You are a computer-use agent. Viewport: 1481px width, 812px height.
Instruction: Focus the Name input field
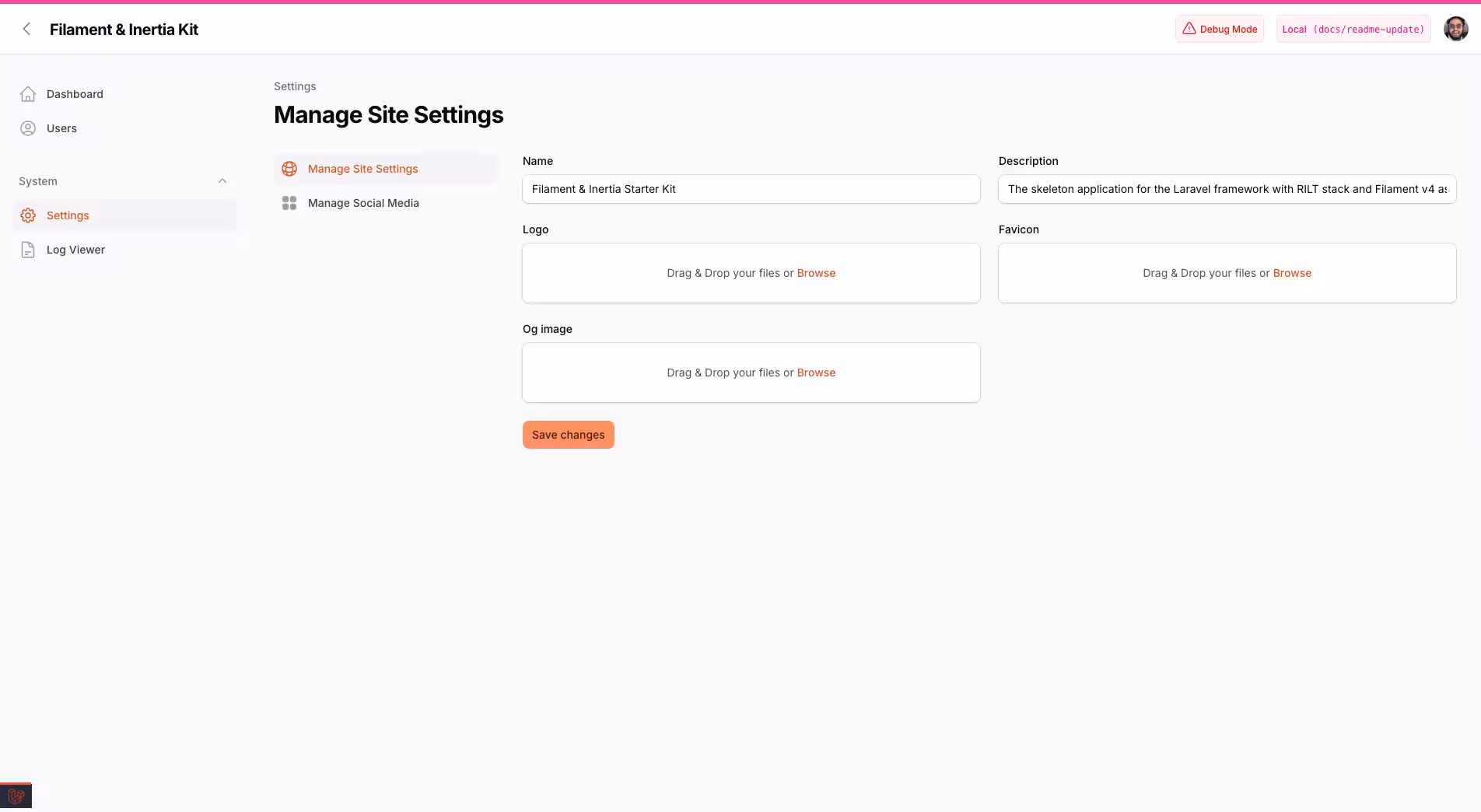751,189
